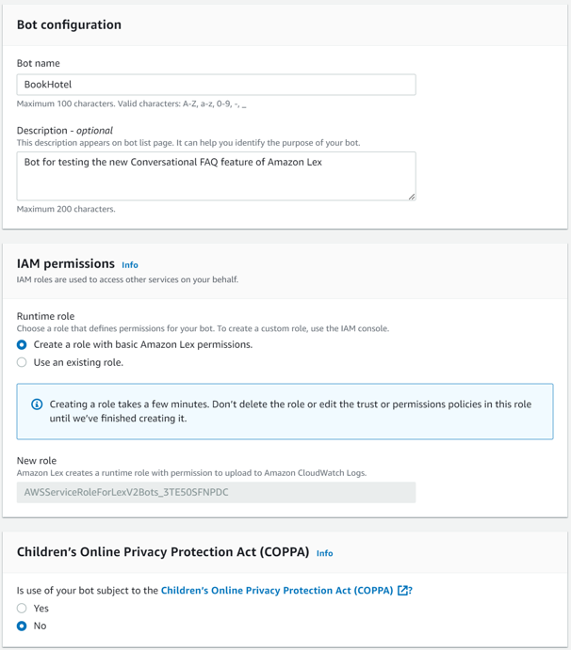Open Info link next to COPPA heading
Image resolution: width=571 pixels, height=650 pixels.
[325, 553]
